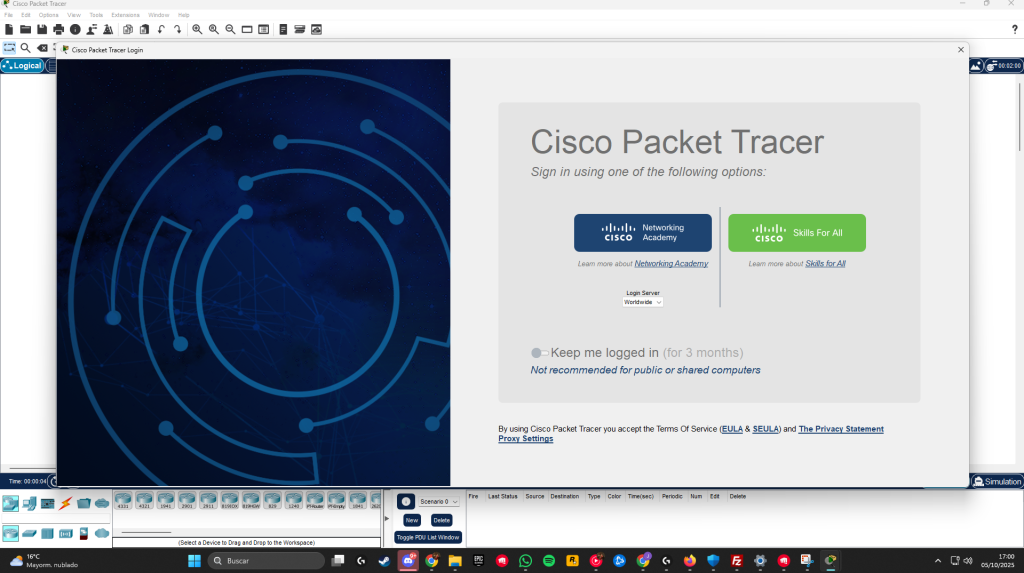Select the 2911 router device
1024x573 pixels.
208,500
